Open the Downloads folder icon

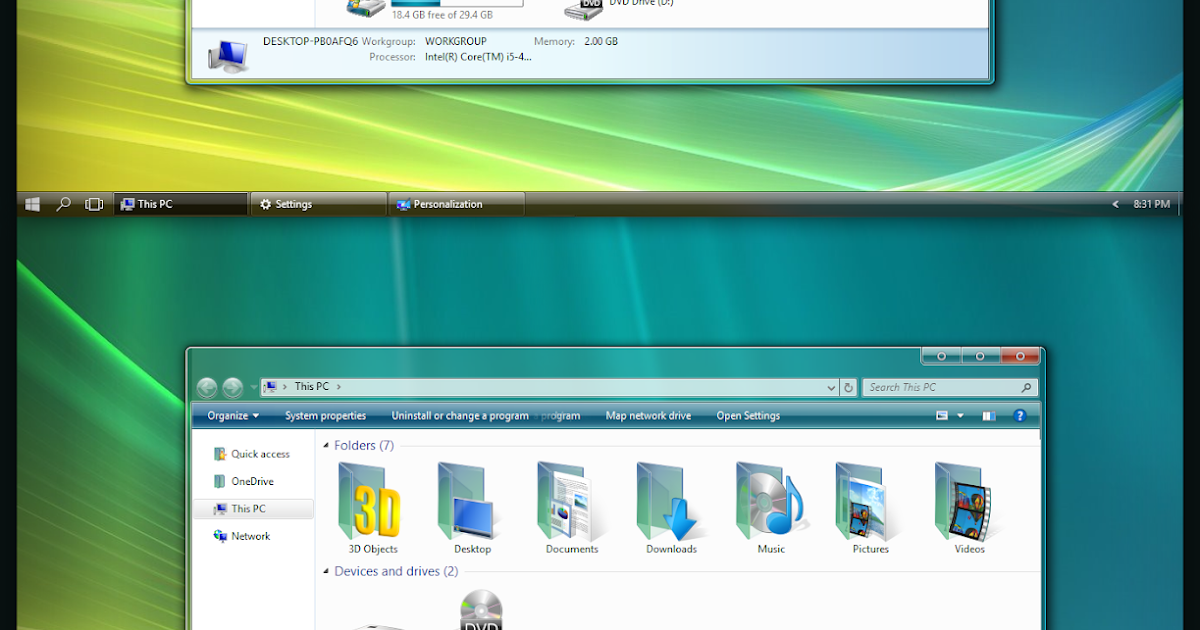pyautogui.click(x=671, y=500)
